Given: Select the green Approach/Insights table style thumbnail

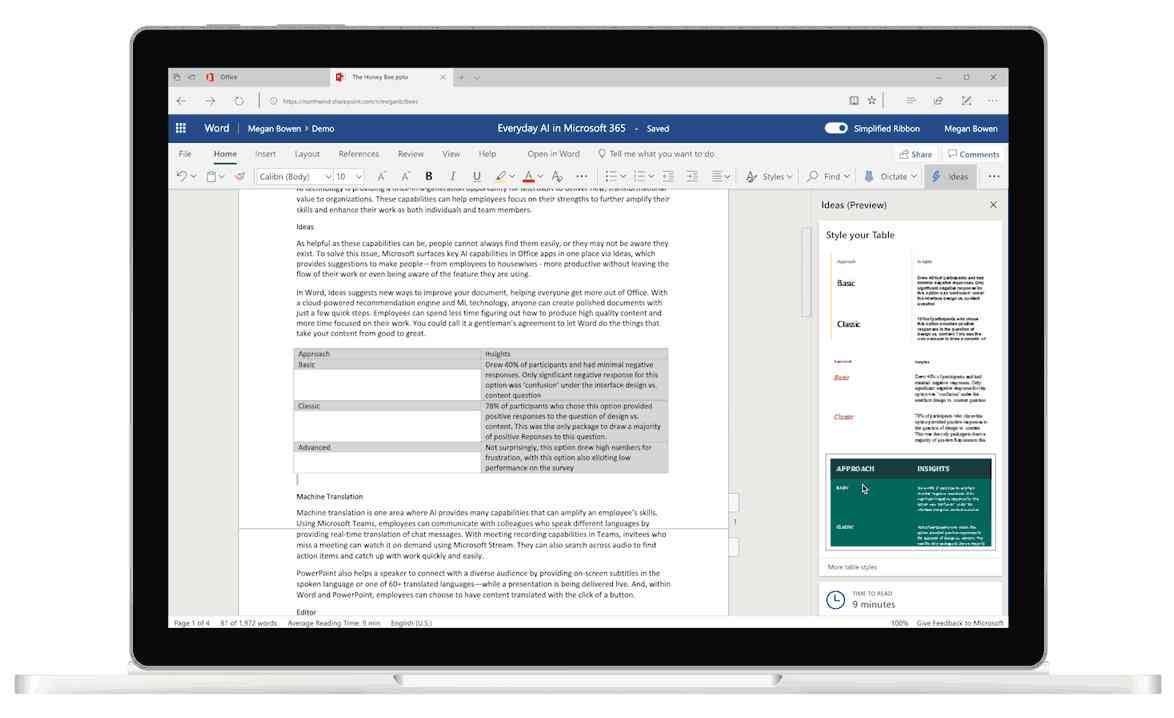Looking at the screenshot, I should 910,502.
